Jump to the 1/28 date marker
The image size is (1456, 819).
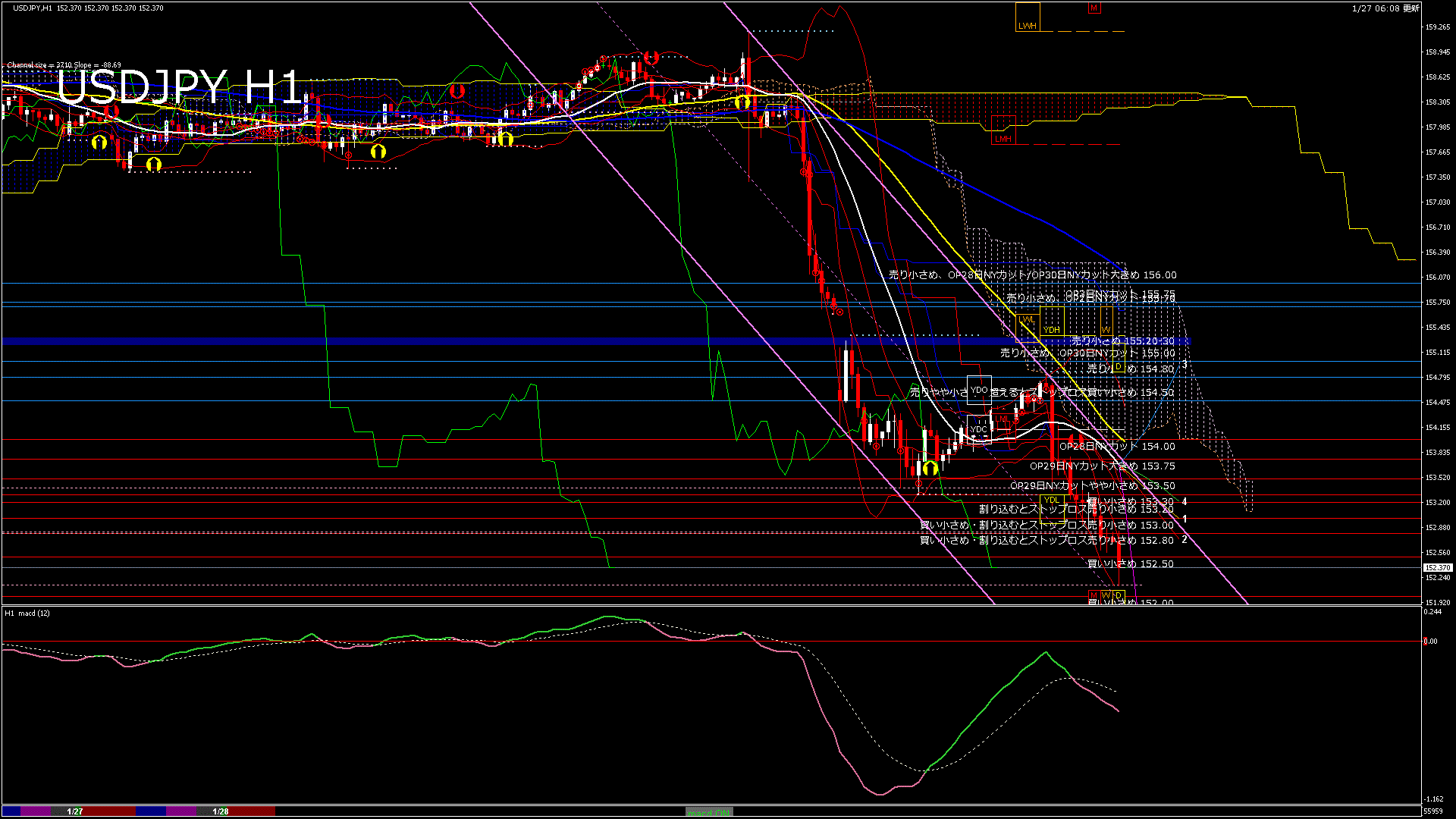pos(221,811)
